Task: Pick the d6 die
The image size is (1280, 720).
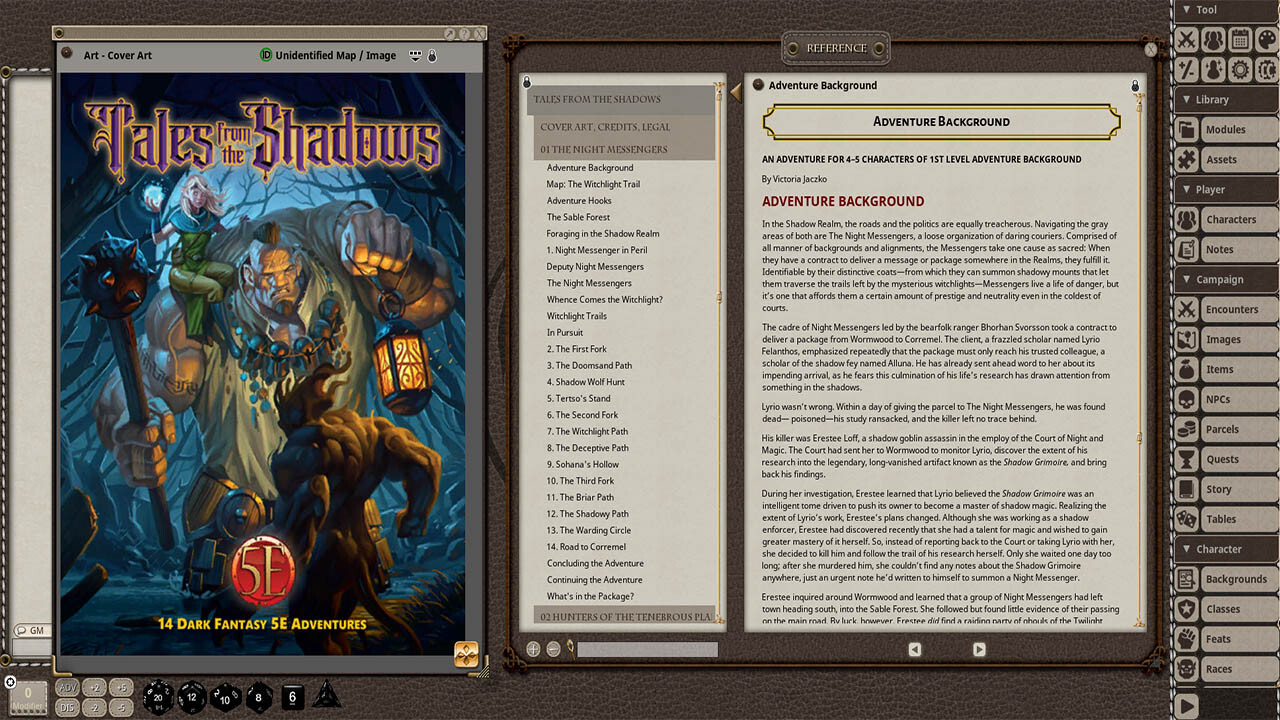Action: point(292,696)
